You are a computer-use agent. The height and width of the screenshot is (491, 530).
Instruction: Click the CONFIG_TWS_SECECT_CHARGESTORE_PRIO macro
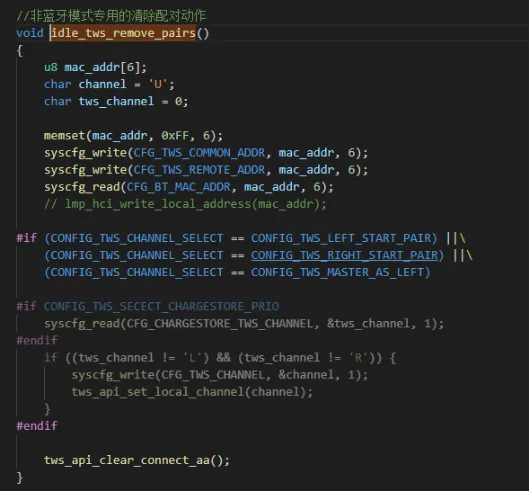coord(161,306)
